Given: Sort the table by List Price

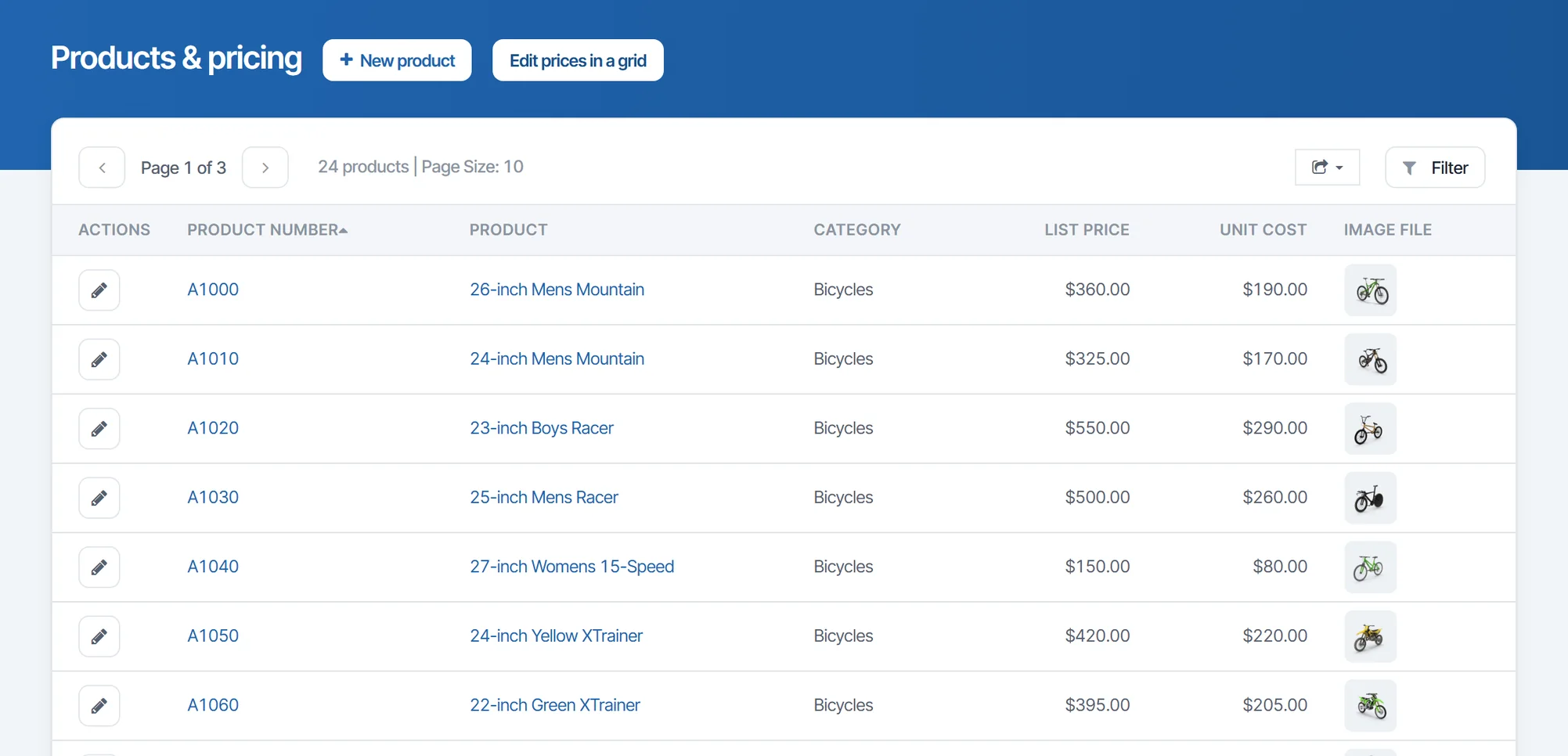Looking at the screenshot, I should click(x=1087, y=230).
